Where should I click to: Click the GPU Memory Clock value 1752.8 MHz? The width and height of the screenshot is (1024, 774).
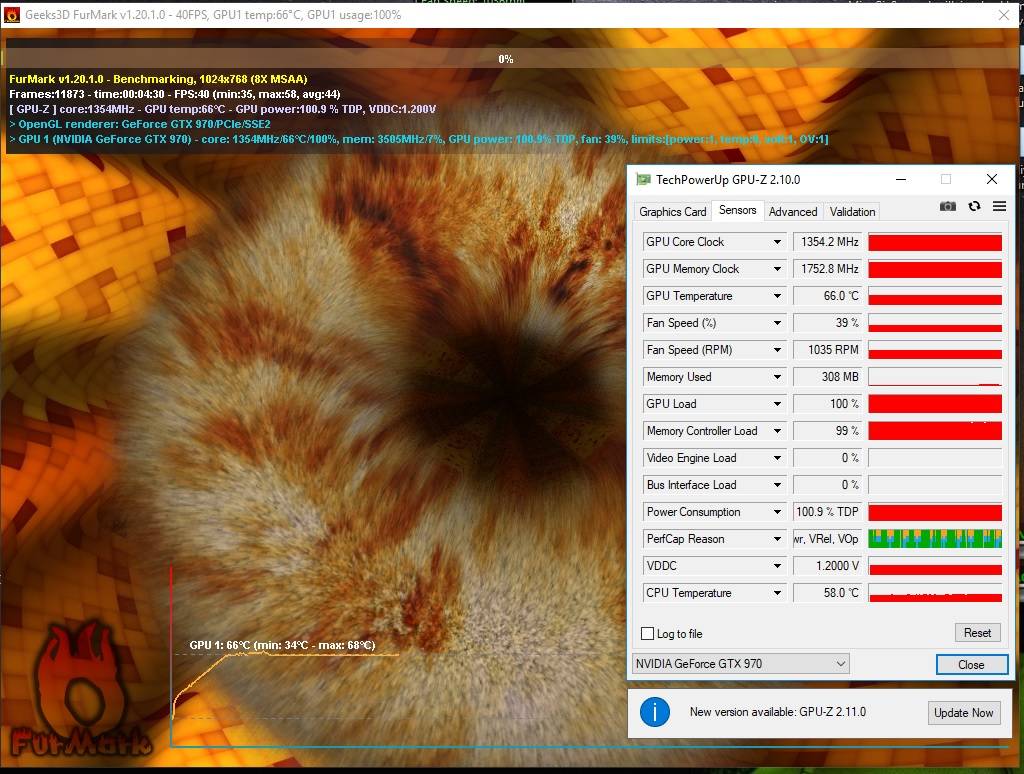coord(827,269)
